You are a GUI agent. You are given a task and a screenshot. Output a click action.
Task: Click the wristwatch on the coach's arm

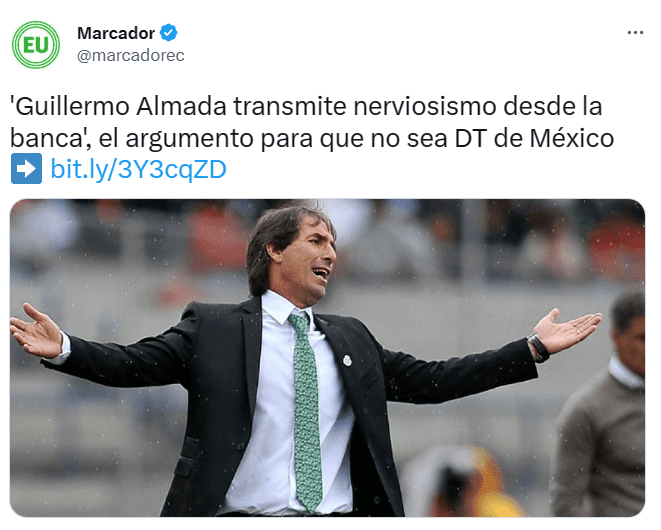click(x=538, y=347)
